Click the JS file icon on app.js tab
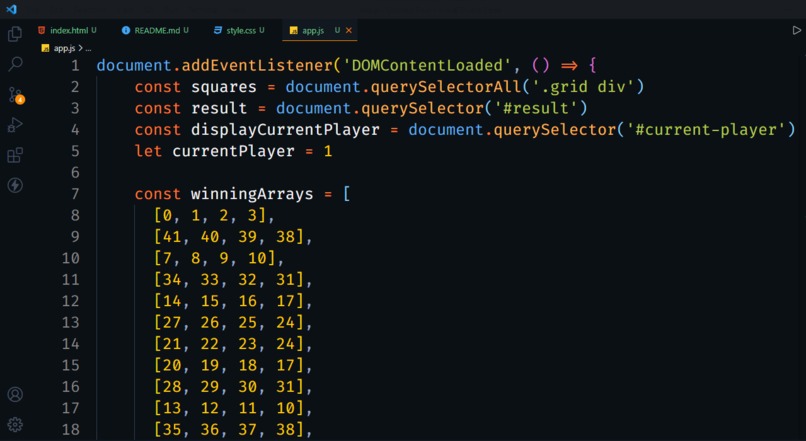This screenshot has width=806, height=441. click(x=294, y=30)
